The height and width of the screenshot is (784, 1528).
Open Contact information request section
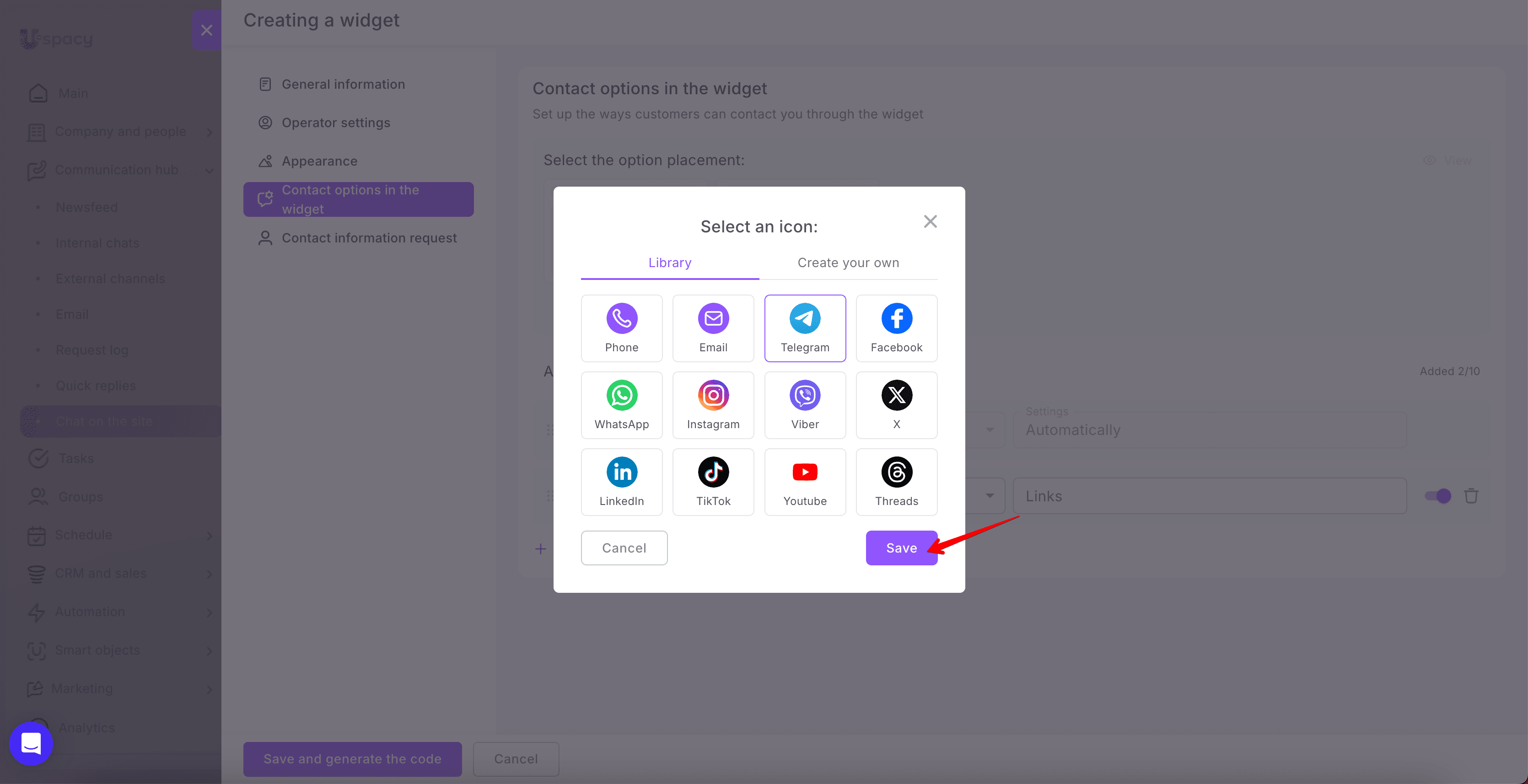358,238
